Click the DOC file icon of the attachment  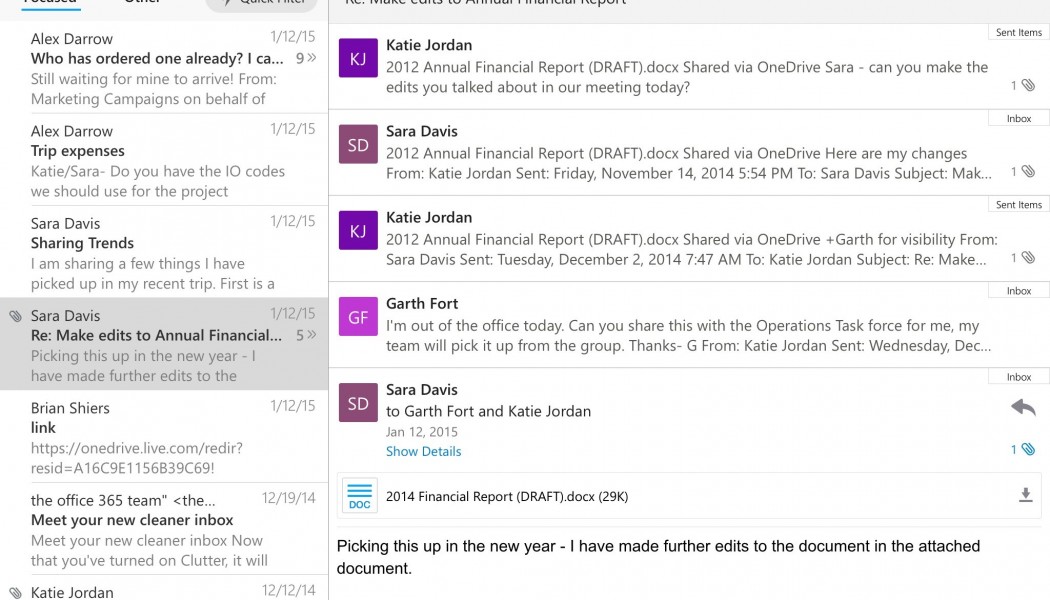click(x=359, y=496)
